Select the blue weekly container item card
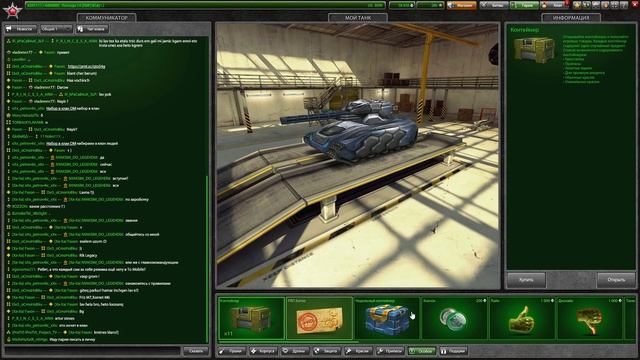Screen dimensions: 640x360 tap(387, 318)
